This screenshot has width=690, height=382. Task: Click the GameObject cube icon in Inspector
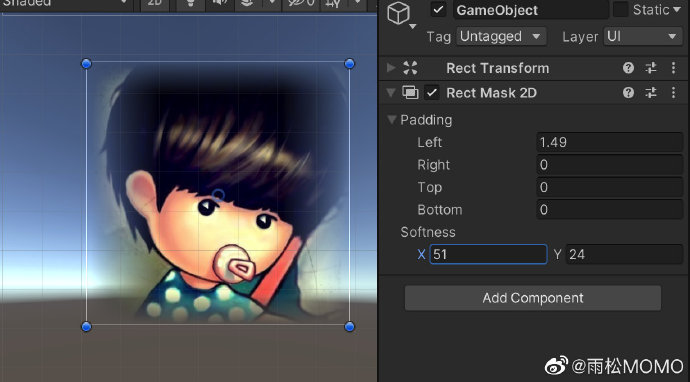pos(398,13)
